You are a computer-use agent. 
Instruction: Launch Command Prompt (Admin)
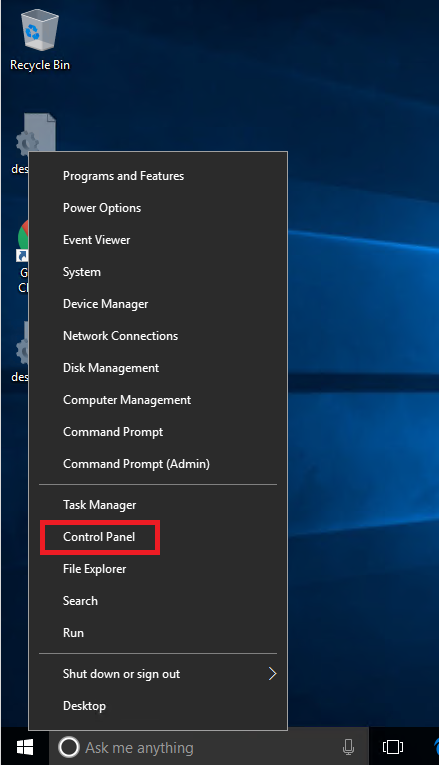(136, 464)
